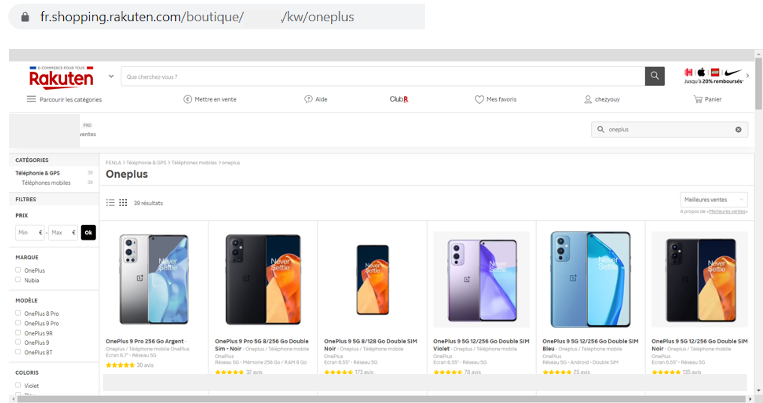Image resolution: width=763 pixels, height=403 pixels.
Task: Click the brand promo banner arrow
Action: click(747, 76)
